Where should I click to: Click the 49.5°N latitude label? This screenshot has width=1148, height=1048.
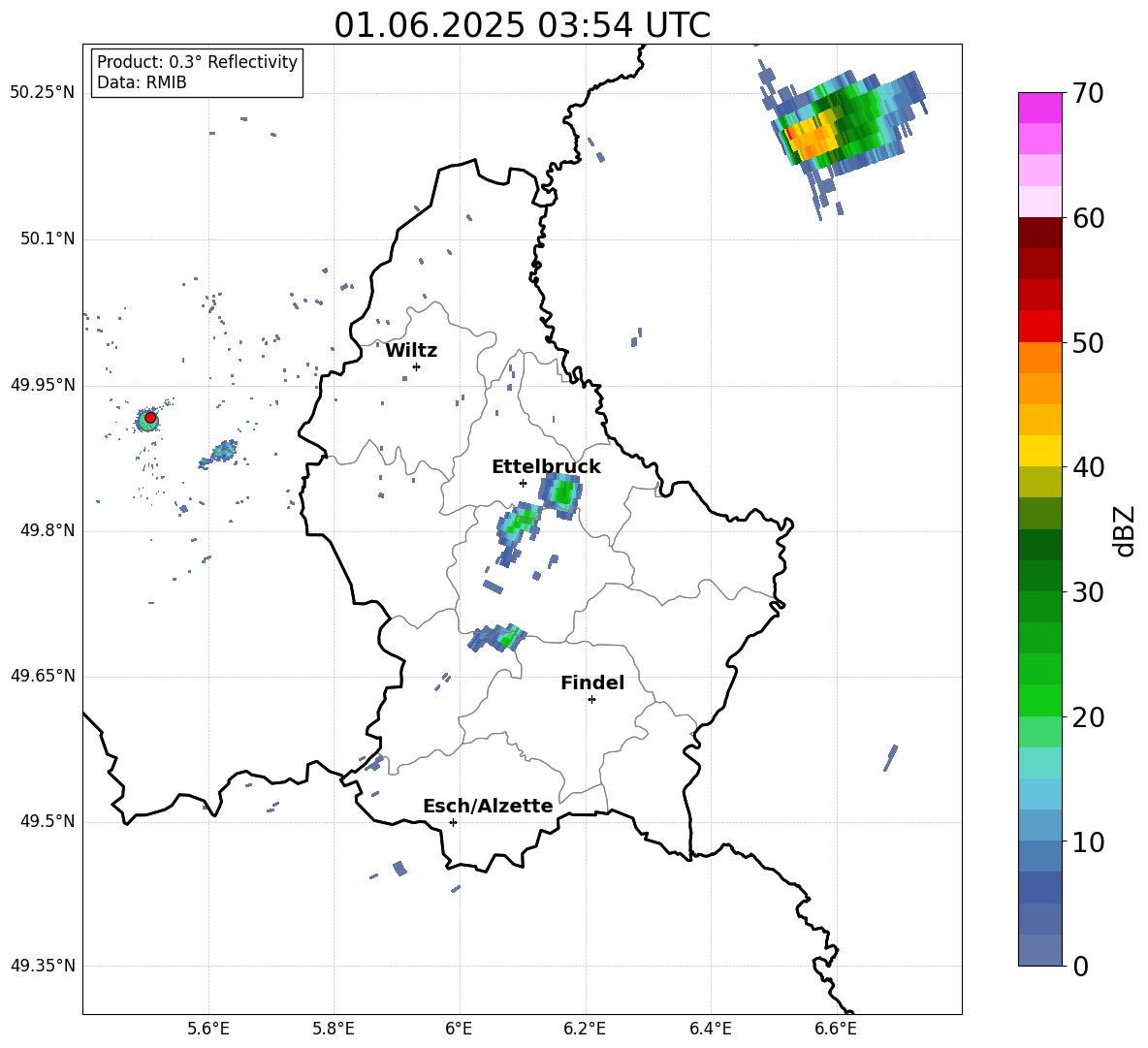pyautogui.click(x=47, y=821)
